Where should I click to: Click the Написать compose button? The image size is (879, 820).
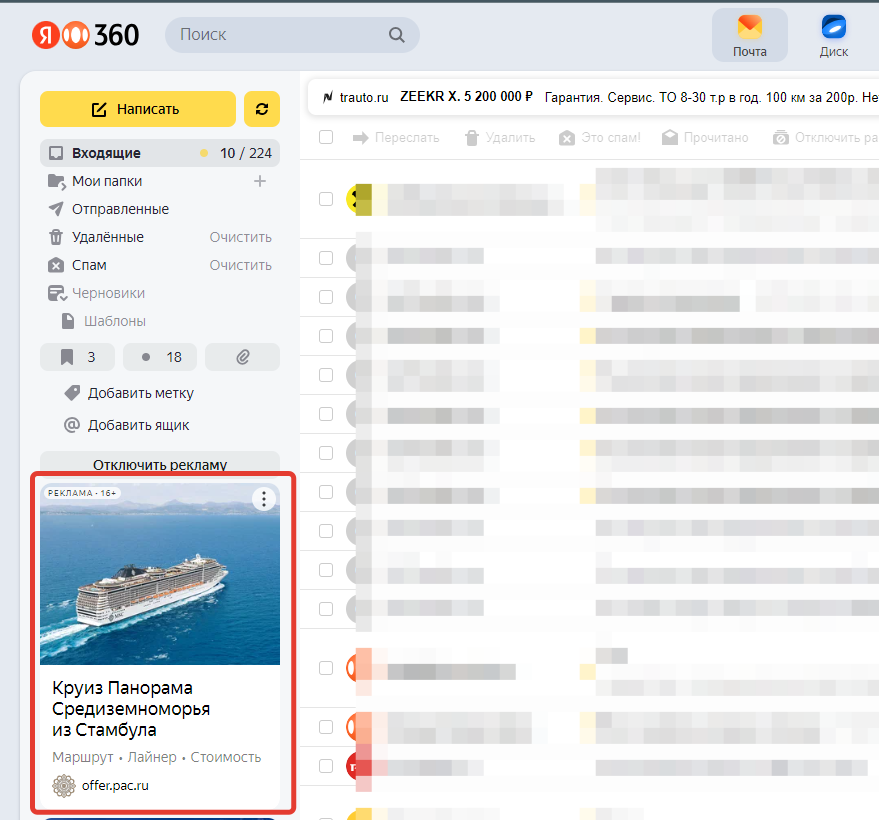(138, 109)
